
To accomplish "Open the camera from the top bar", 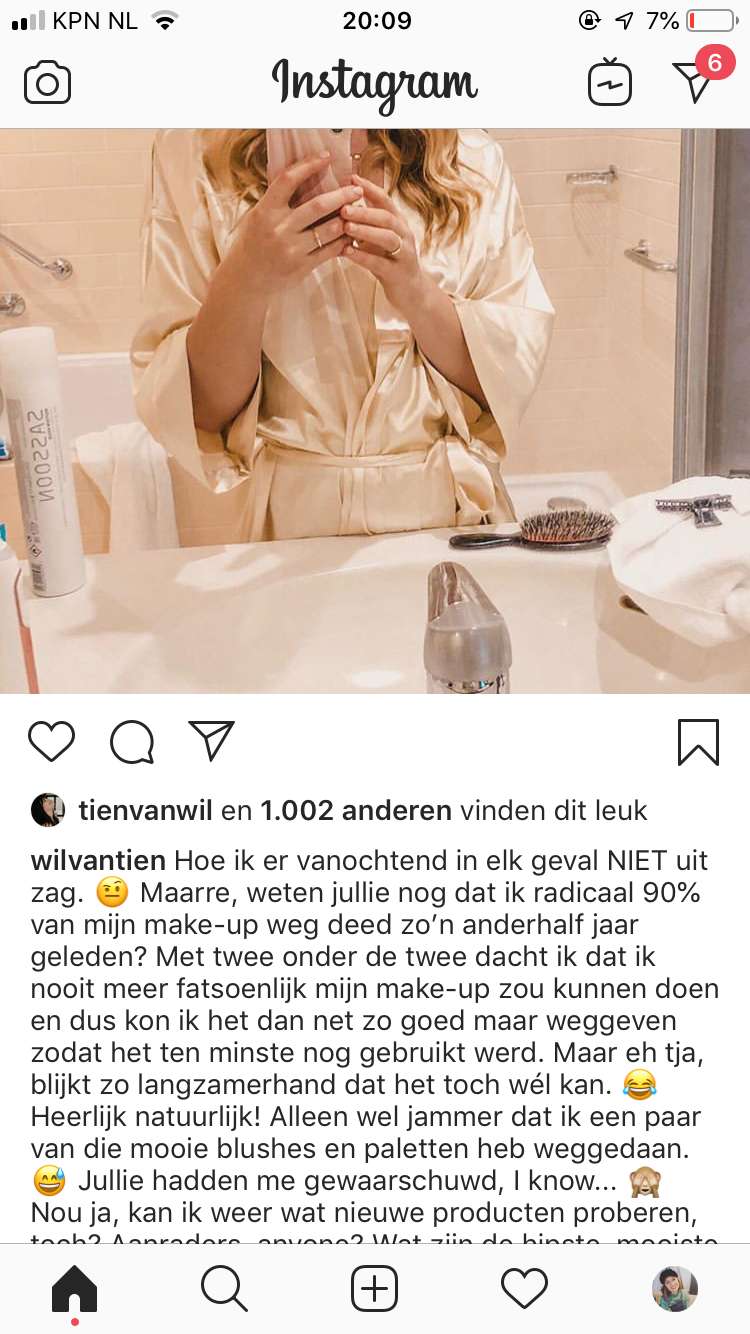I will point(47,82).
